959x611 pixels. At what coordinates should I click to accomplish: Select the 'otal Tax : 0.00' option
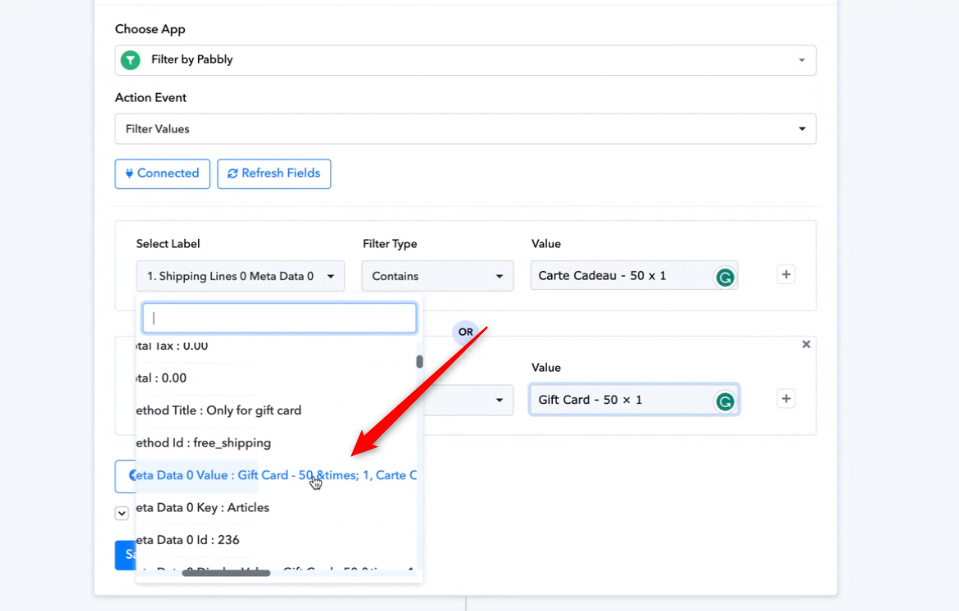[277, 346]
